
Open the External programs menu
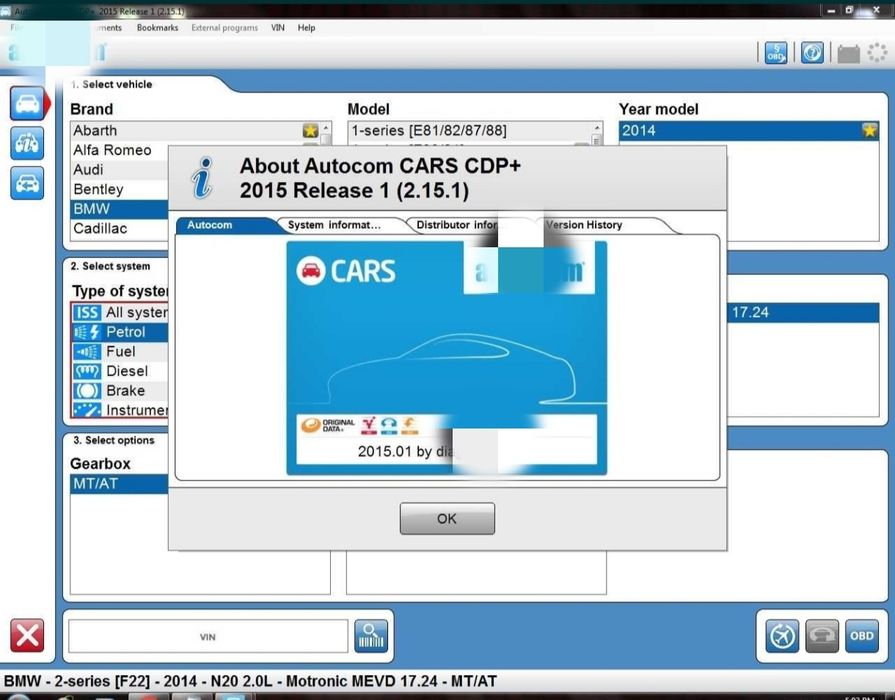(x=224, y=27)
